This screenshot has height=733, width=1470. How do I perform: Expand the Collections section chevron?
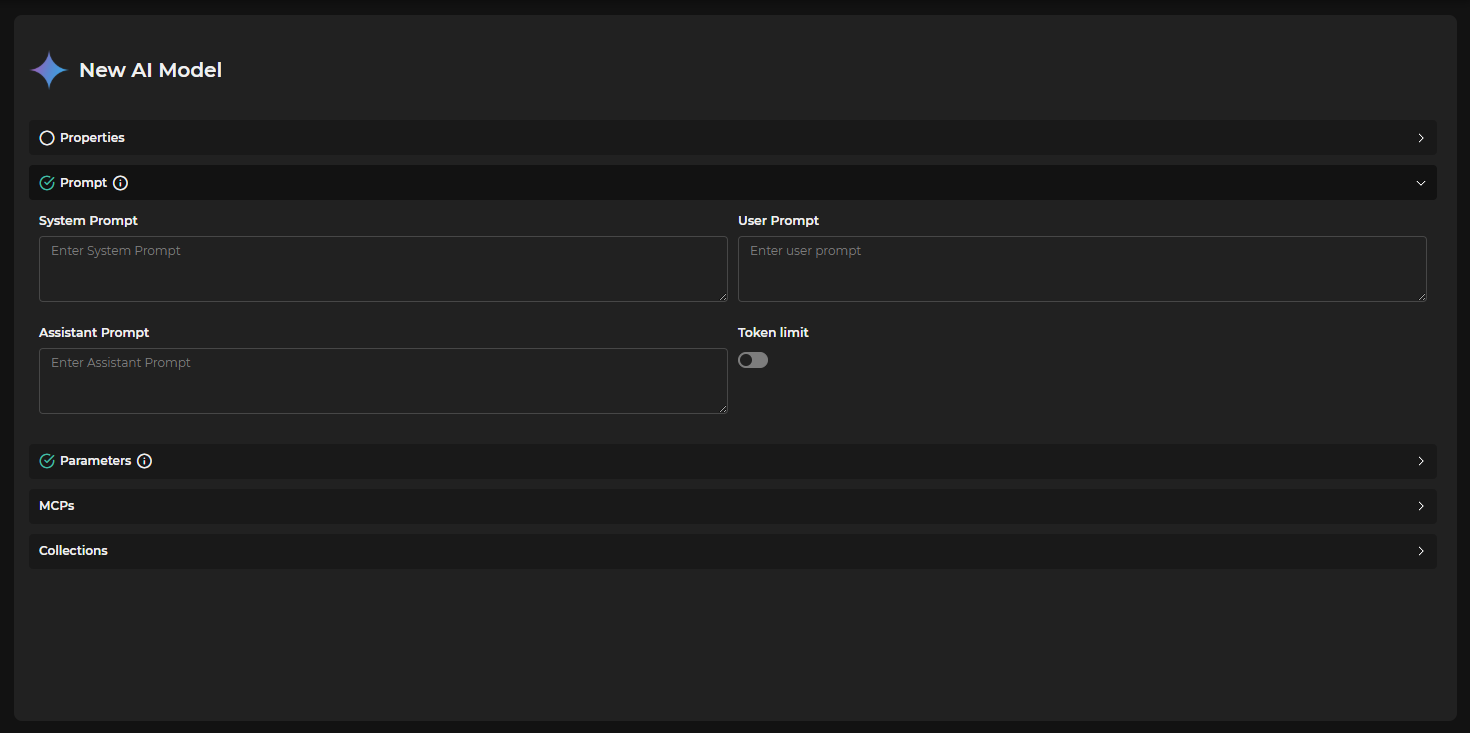coord(1421,551)
